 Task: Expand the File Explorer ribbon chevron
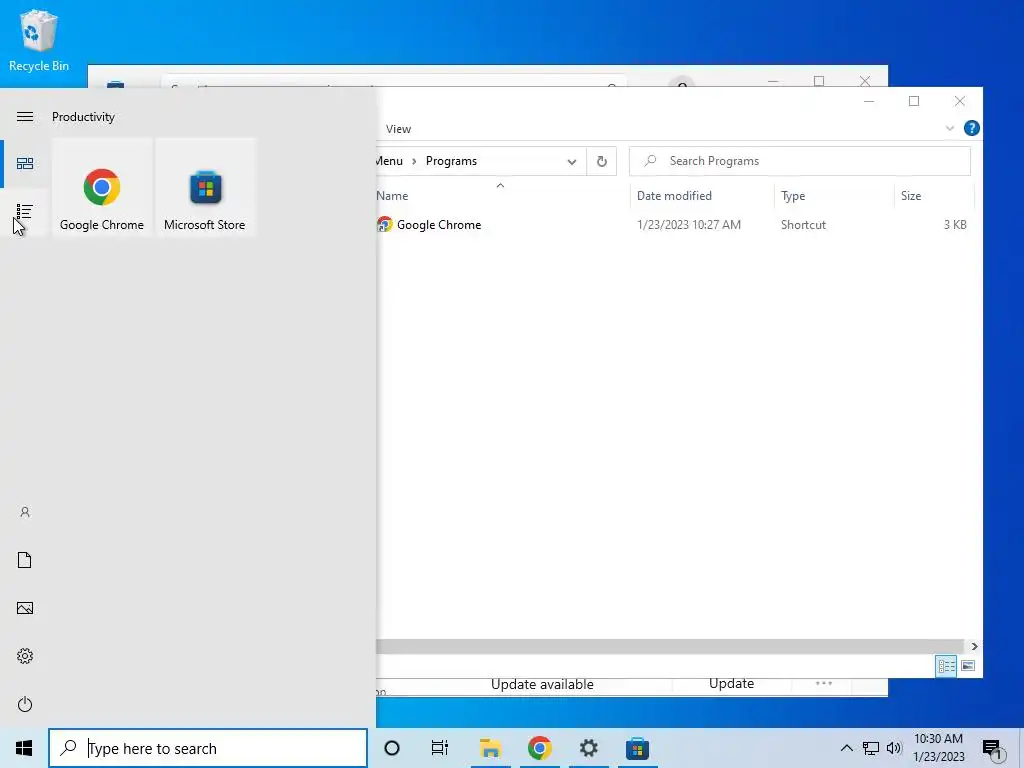(x=950, y=129)
